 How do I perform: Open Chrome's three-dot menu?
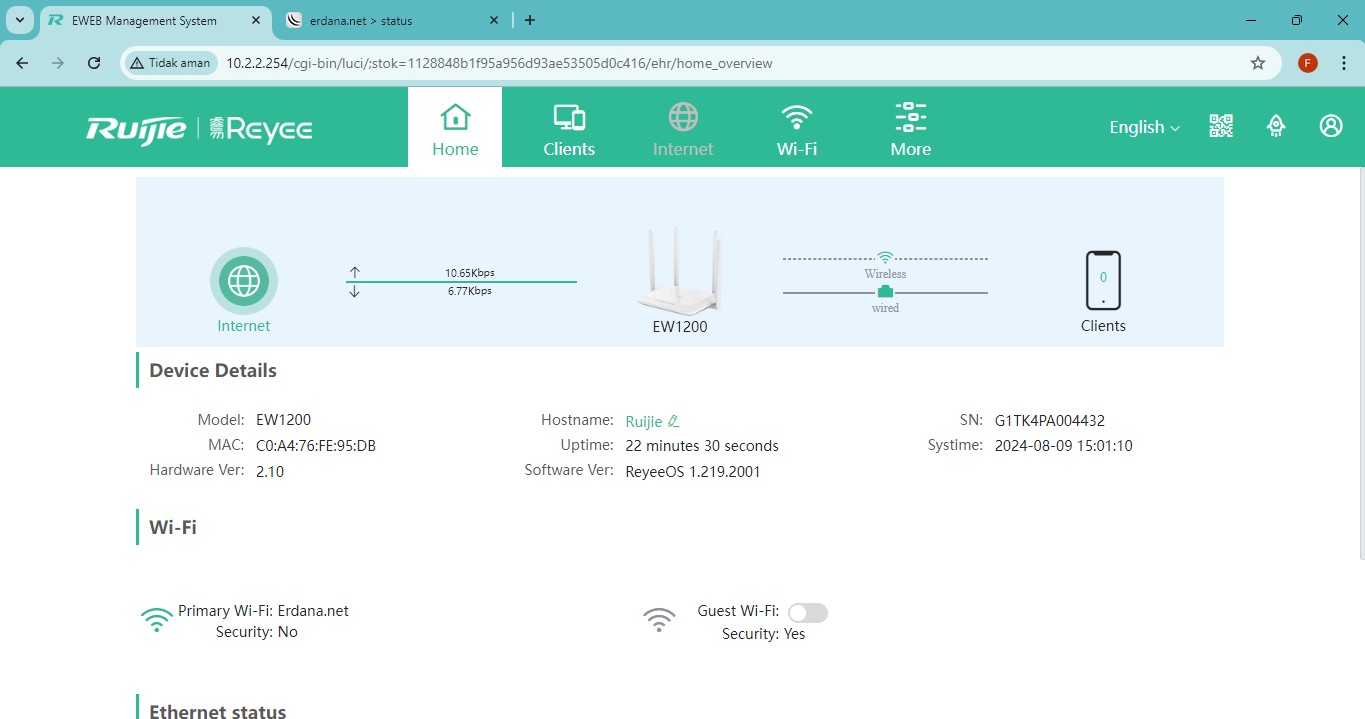click(x=1343, y=63)
